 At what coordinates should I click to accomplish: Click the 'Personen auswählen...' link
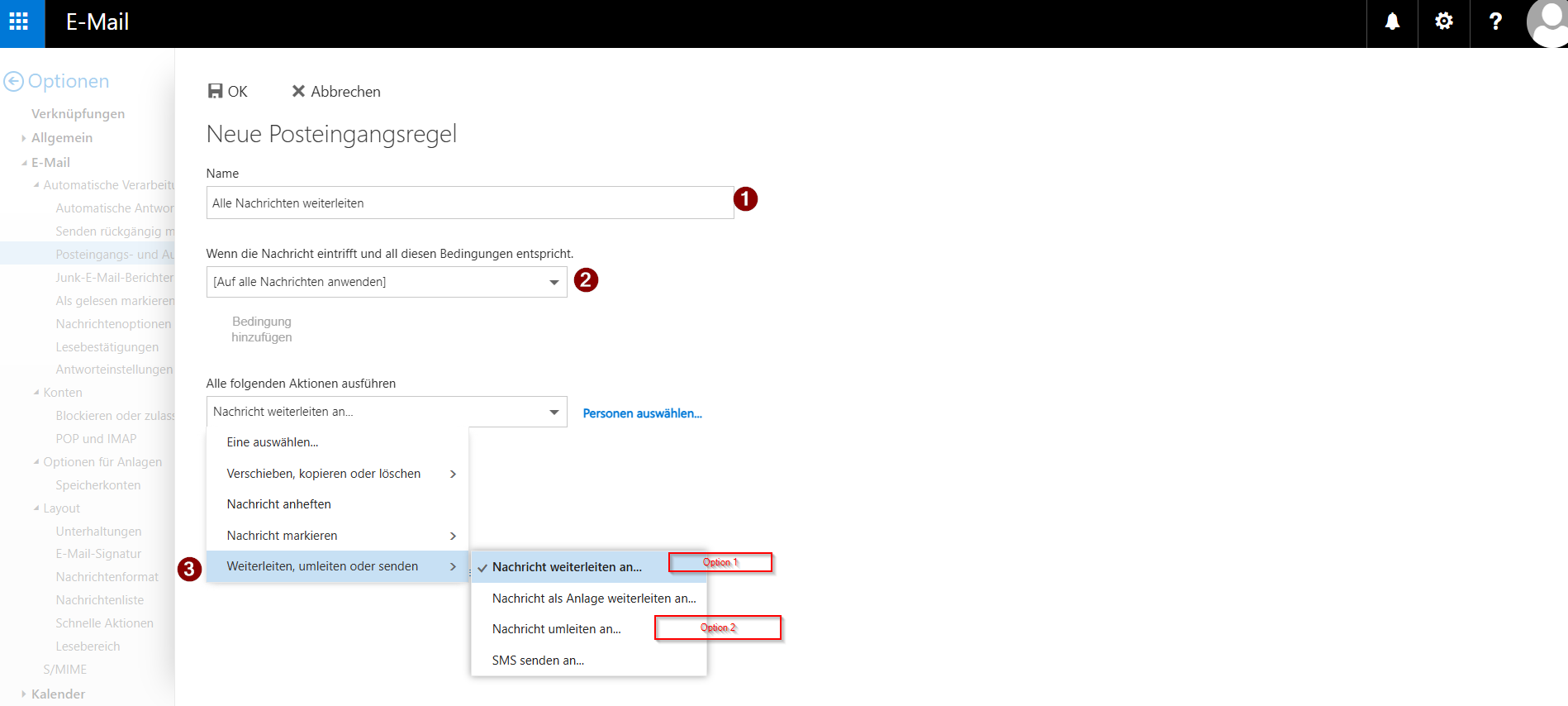(642, 413)
